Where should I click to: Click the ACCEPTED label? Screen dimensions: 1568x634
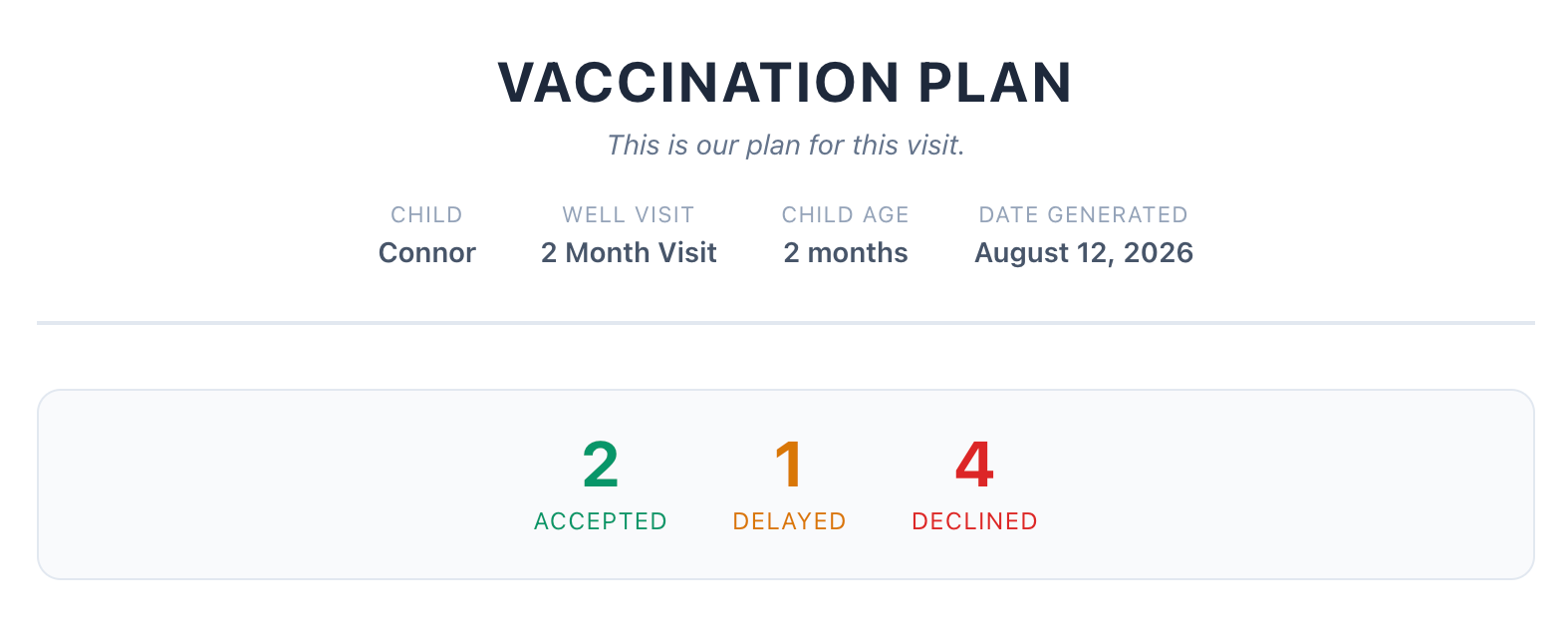(601, 521)
